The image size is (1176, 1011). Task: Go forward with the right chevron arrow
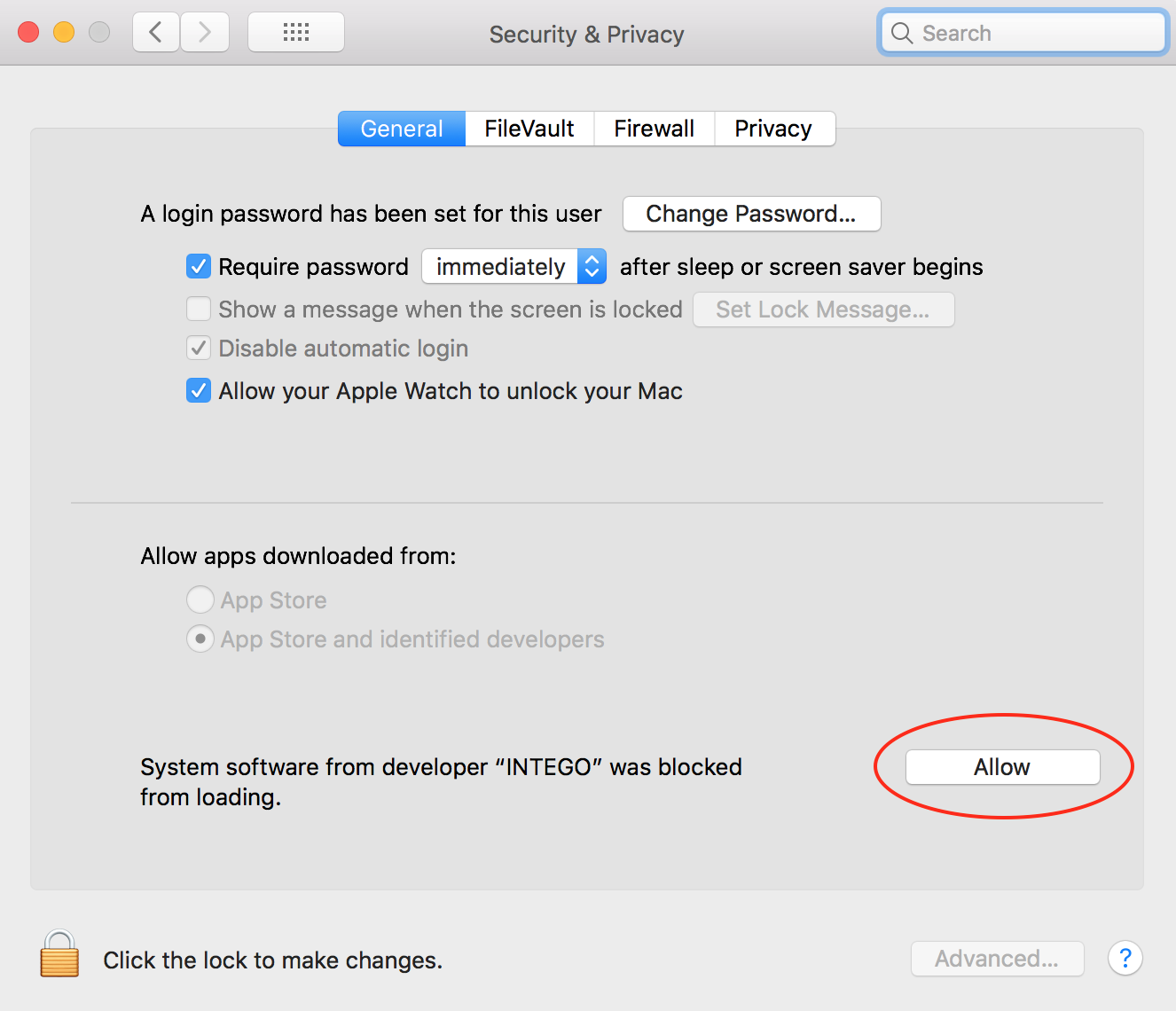[205, 33]
